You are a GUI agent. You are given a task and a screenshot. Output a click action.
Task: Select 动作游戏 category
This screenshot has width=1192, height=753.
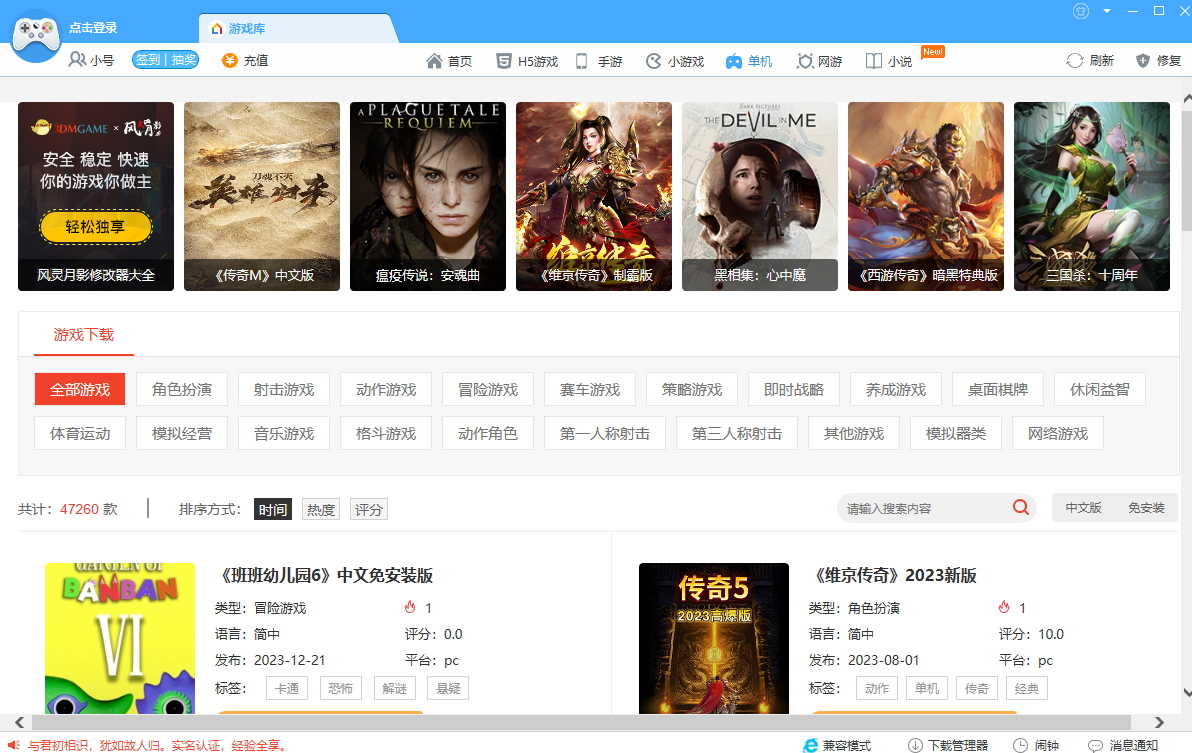[386, 389]
